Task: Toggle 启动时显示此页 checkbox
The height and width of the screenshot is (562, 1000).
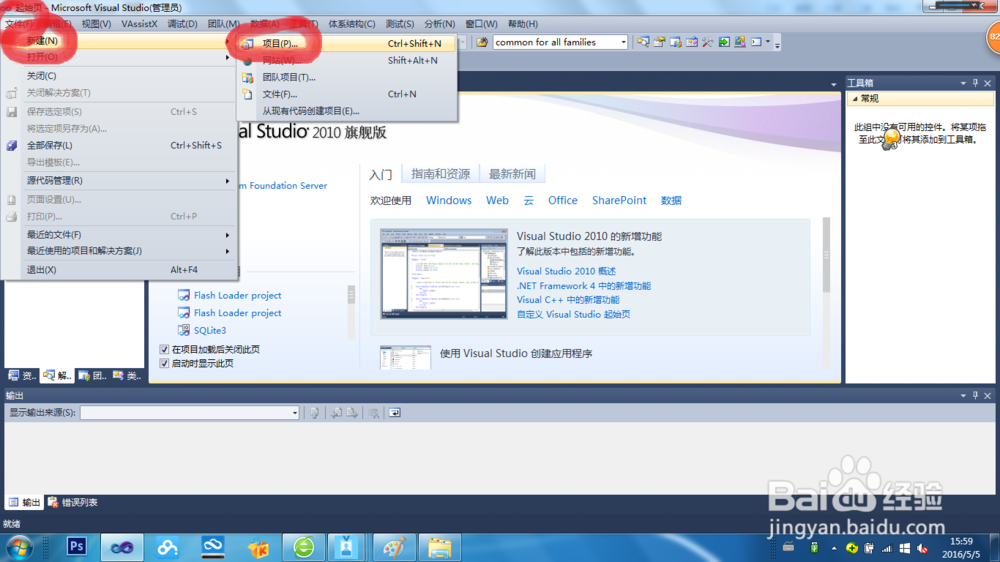Action: pos(164,363)
